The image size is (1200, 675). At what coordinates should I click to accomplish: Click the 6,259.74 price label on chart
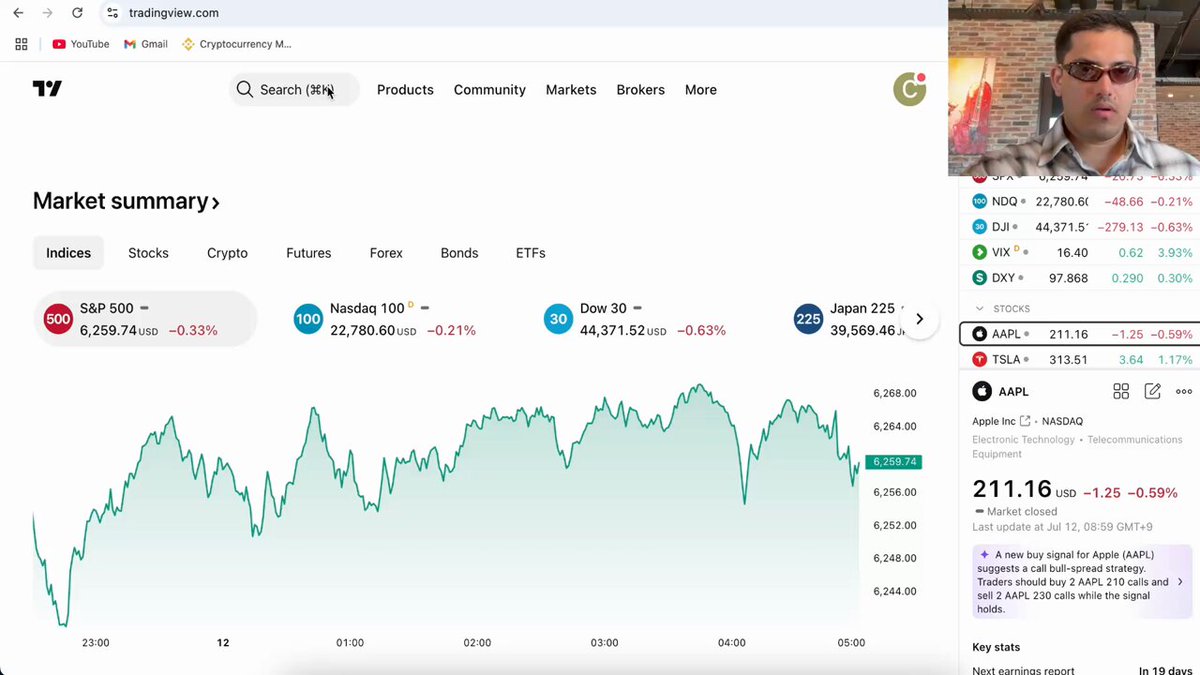point(894,461)
